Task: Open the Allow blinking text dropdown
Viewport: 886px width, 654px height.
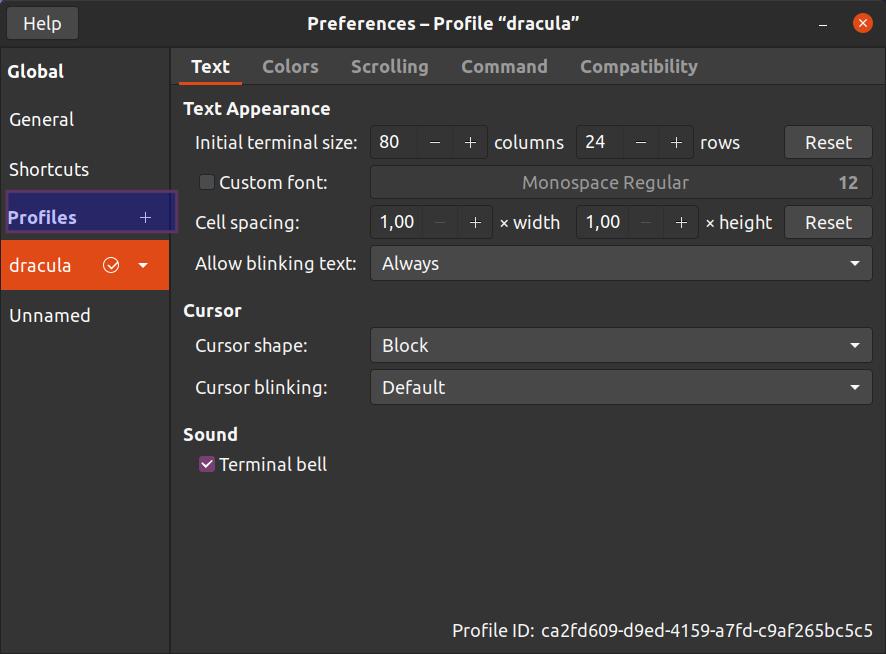Action: pos(621,263)
